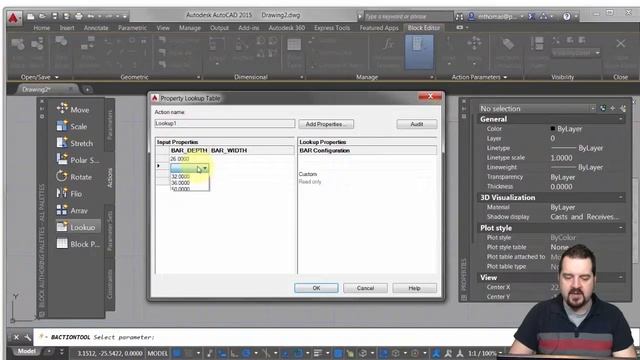Click the Color ByLayer black swatch
The height and width of the screenshot is (360, 640).
pyautogui.click(x=553, y=129)
